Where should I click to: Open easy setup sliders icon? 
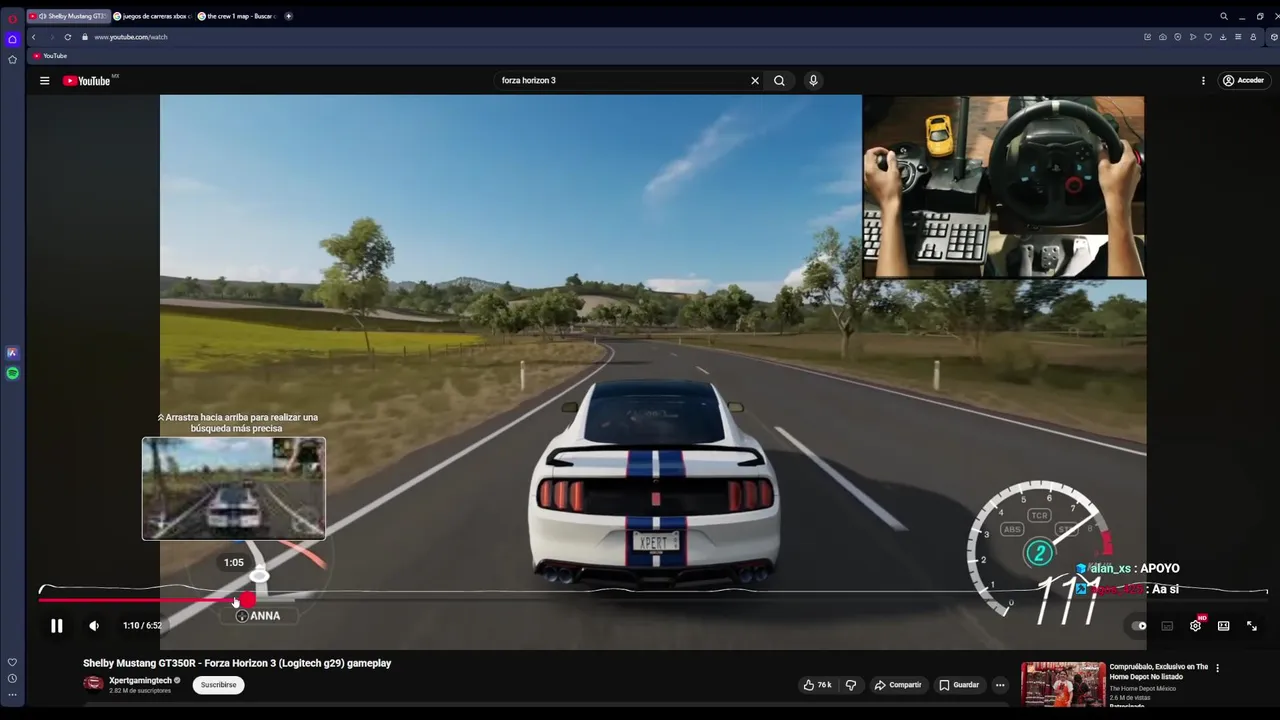coord(1238,37)
